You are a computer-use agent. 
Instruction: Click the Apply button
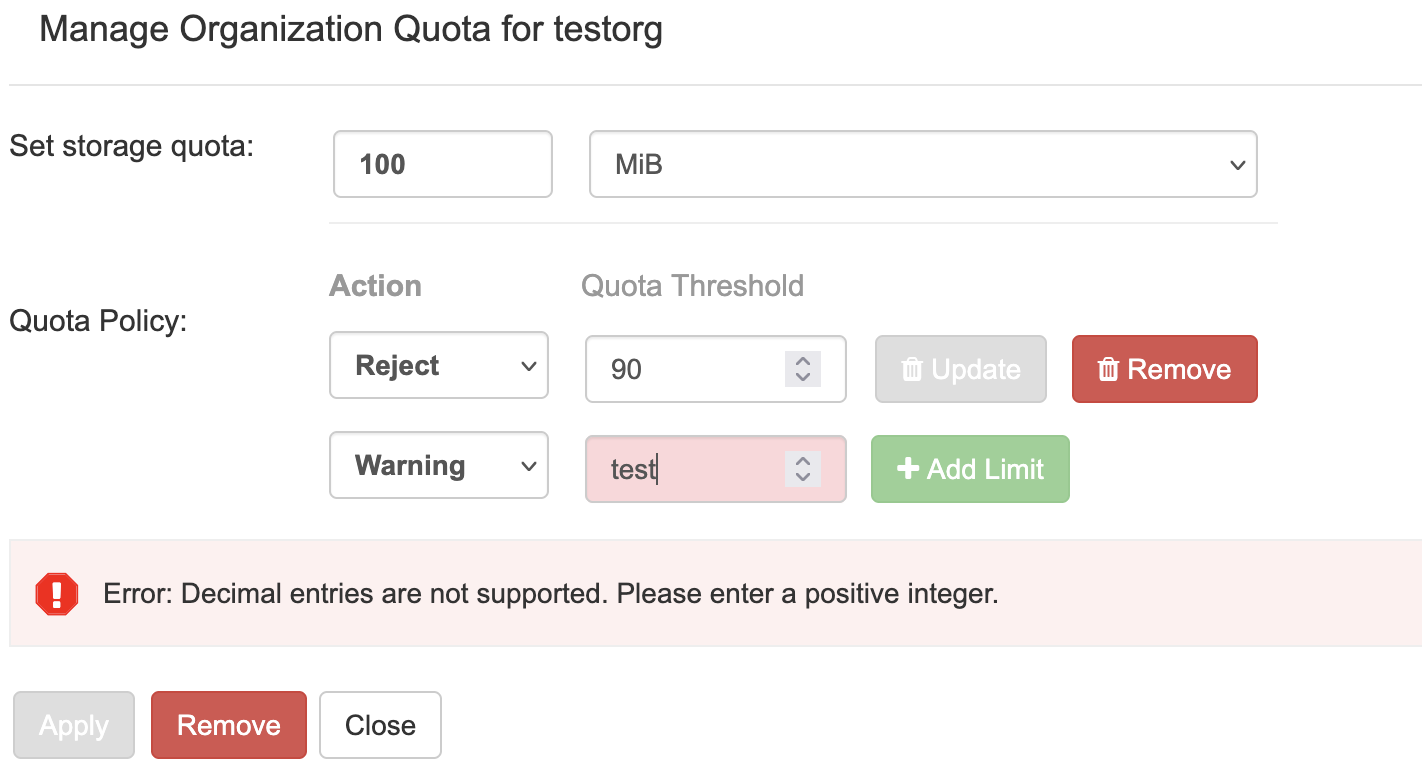click(x=74, y=725)
